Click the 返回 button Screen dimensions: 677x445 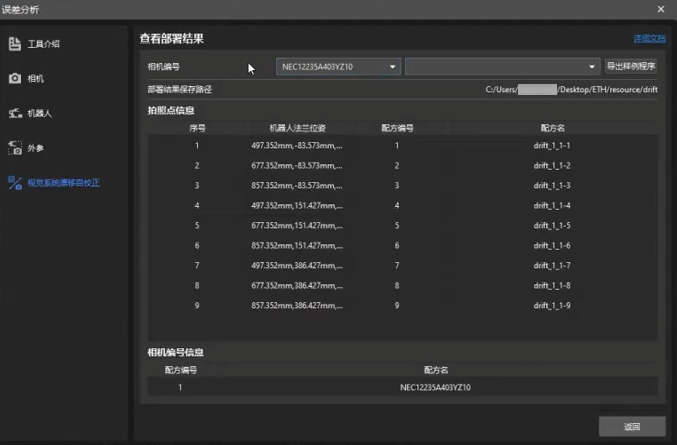632,426
